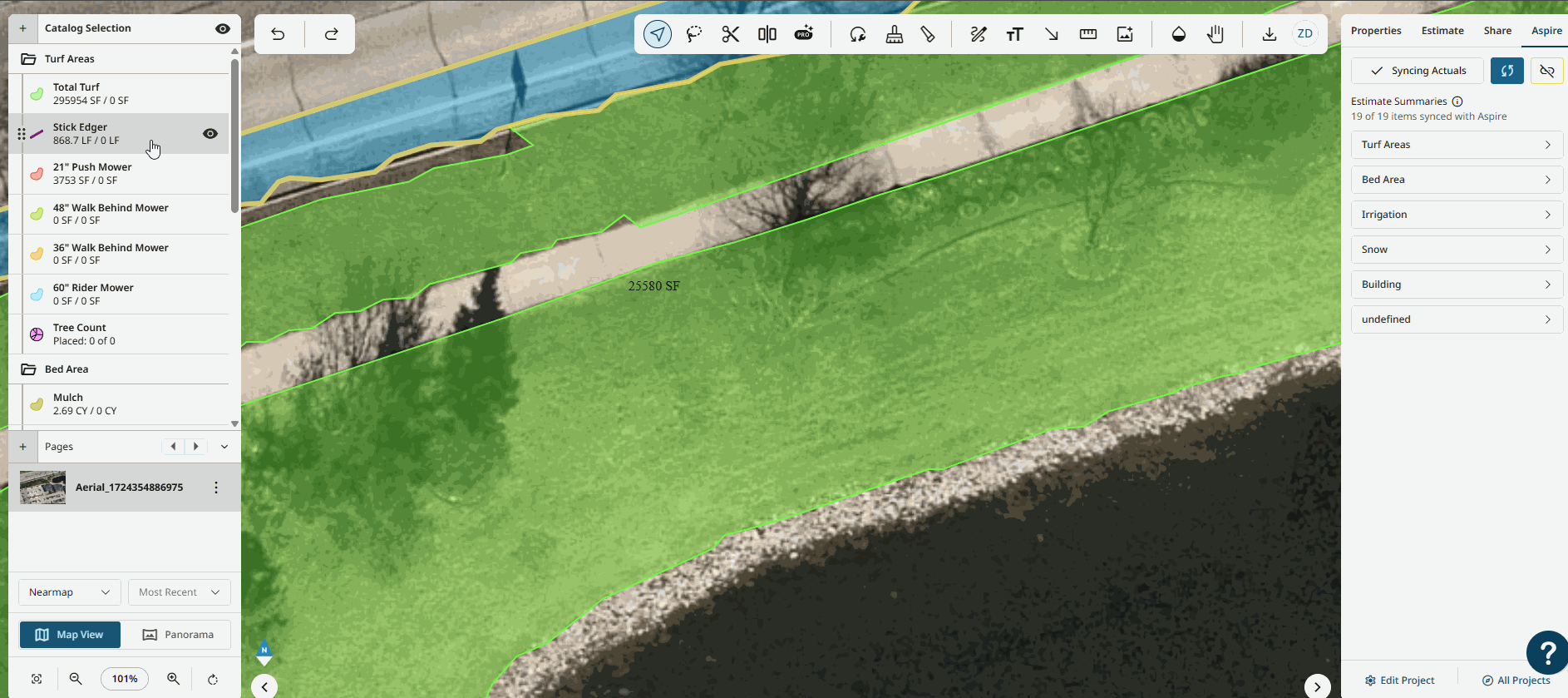The height and width of the screenshot is (698, 1568).
Task: Open the Nearmap imagery source dropdown
Action: 70,592
